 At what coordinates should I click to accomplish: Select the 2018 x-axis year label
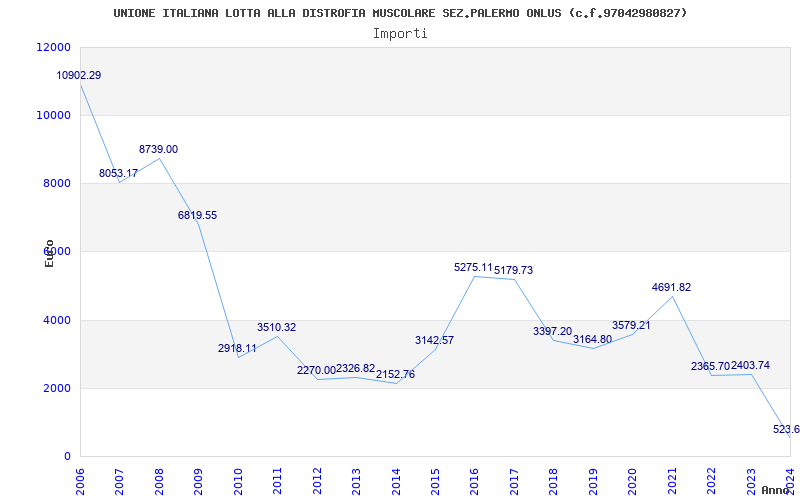554,481
